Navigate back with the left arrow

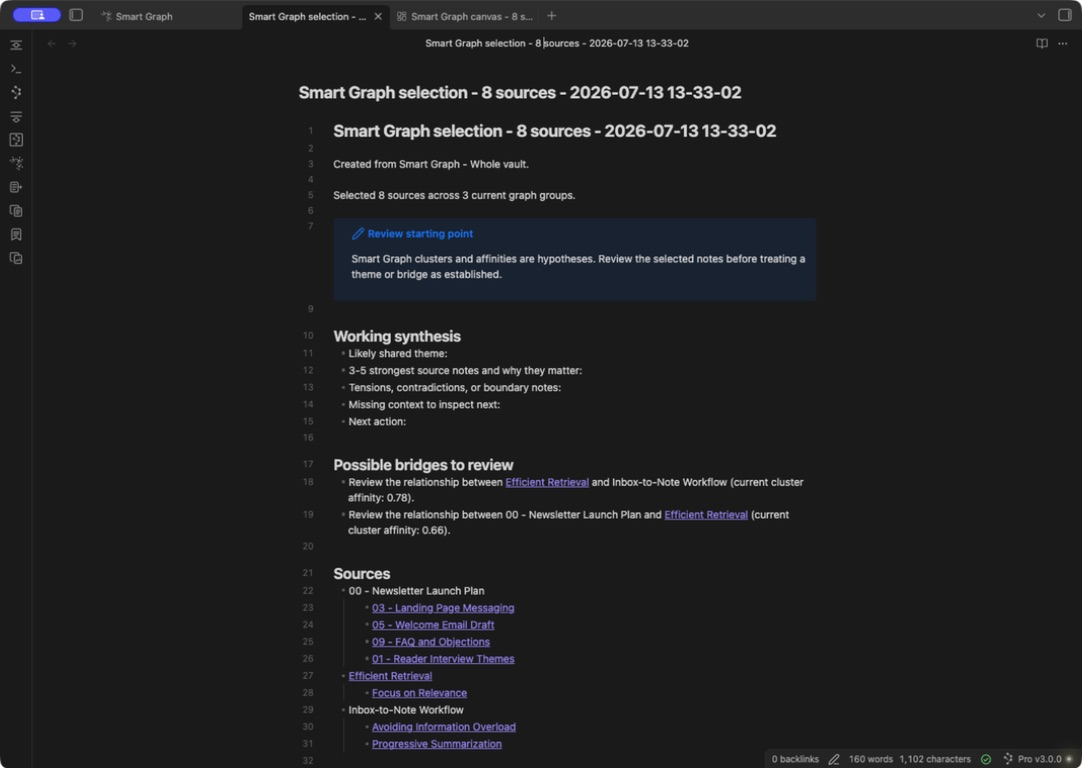pyautogui.click(x=51, y=43)
